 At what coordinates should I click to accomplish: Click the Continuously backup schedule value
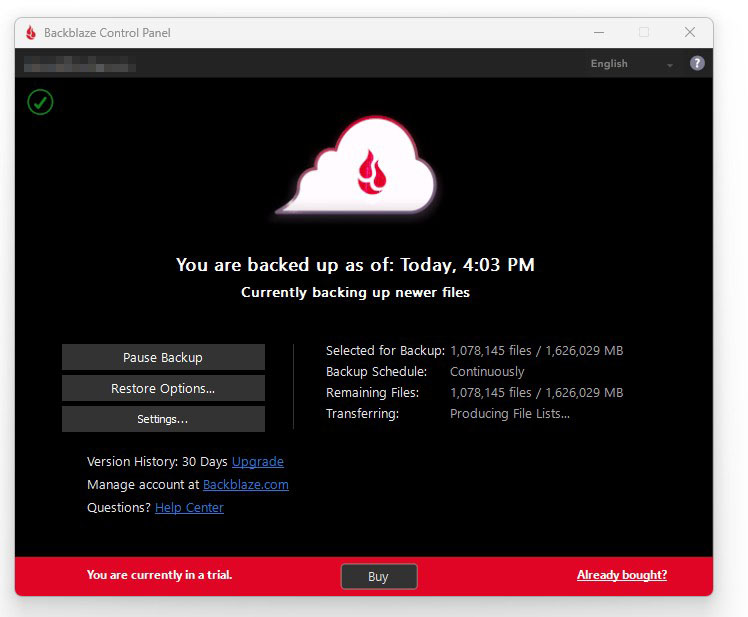point(487,372)
